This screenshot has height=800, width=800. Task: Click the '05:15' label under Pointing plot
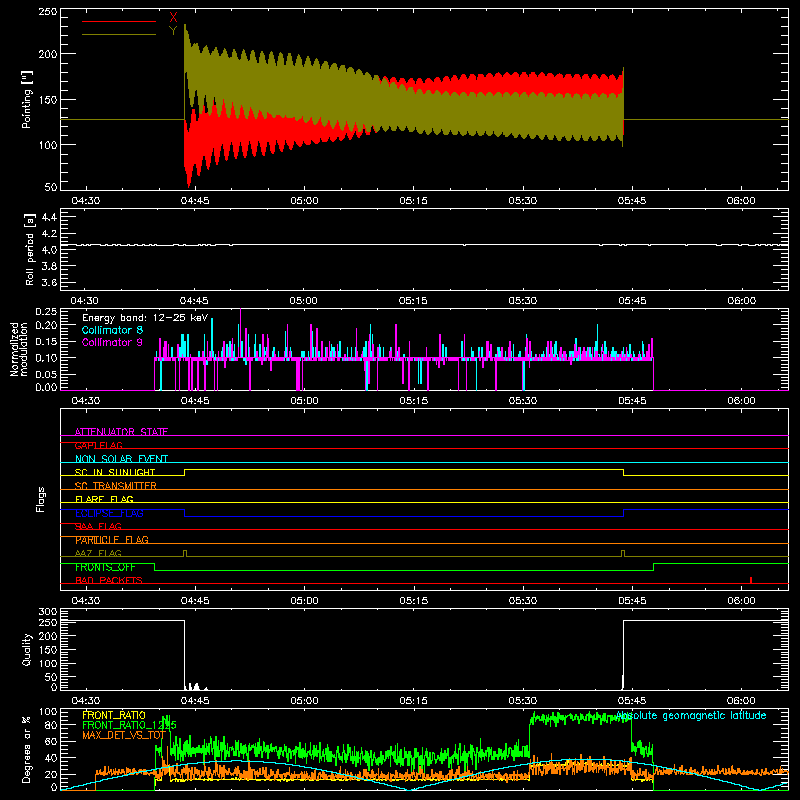tap(413, 201)
